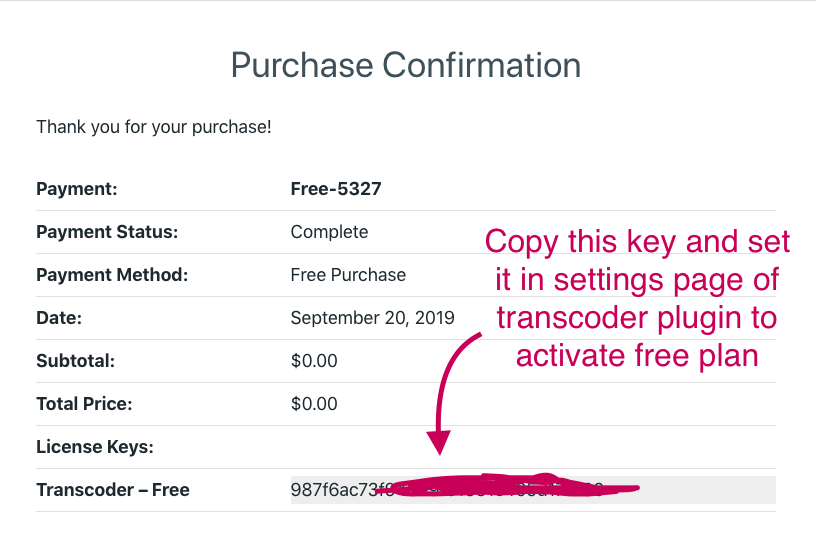816x545 pixels.
Task: Click the Payment Status label
Action: (107, 232)
